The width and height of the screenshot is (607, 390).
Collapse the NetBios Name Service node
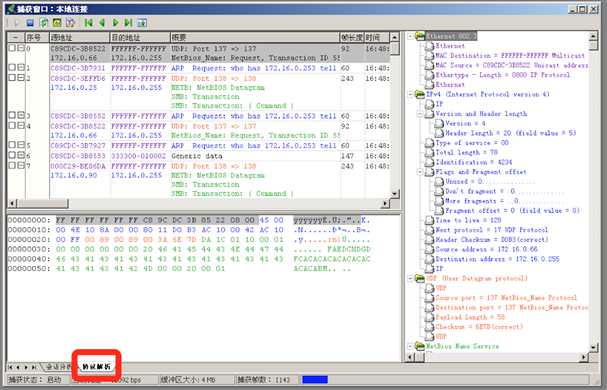(x=410, y=346)
